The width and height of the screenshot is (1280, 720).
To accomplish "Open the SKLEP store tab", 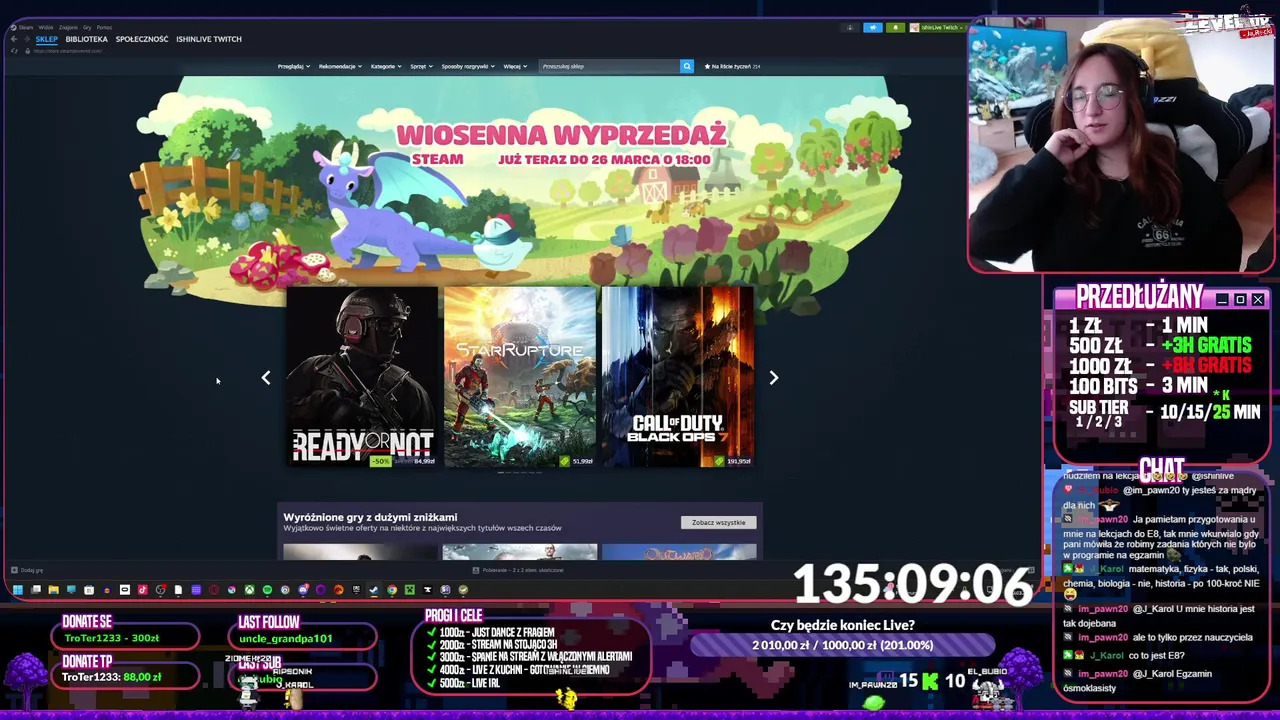I will (47, 39).
